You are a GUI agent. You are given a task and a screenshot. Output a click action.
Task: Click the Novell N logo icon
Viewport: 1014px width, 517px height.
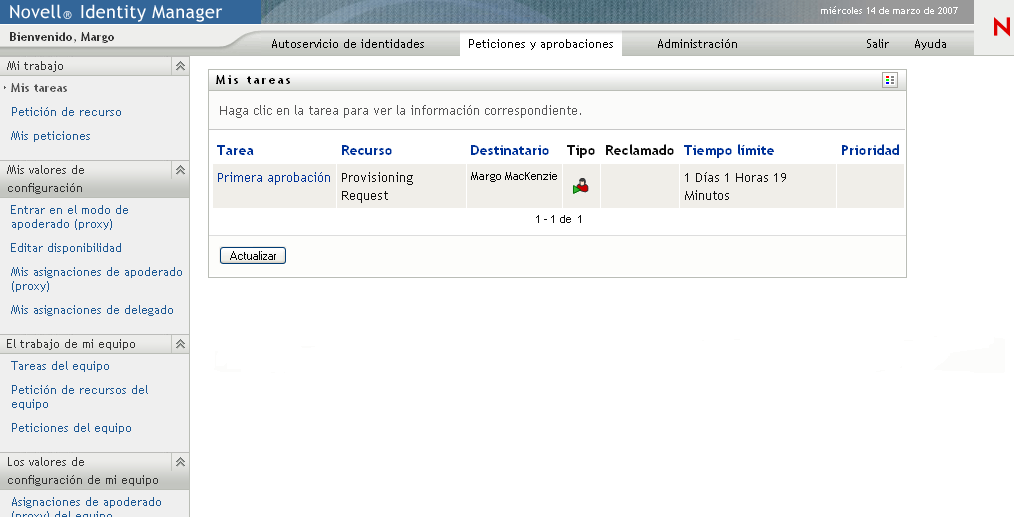[1002, 27]
